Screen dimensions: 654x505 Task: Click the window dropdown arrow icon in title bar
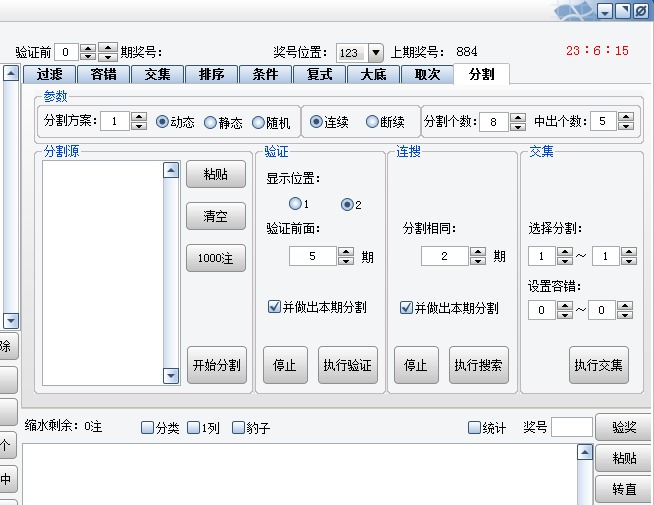point(606,10)
